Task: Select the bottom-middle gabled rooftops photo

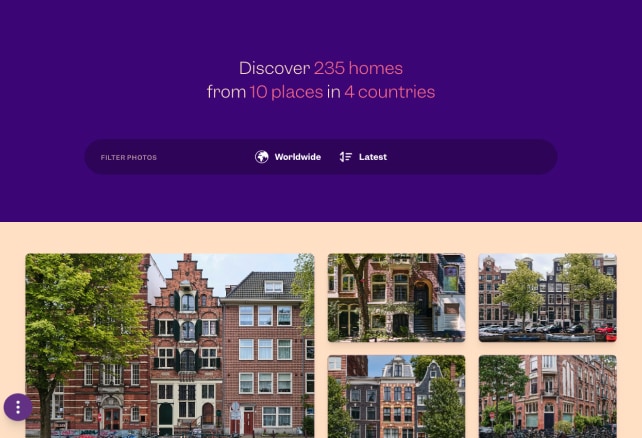Action: click(x=396, y=396)
